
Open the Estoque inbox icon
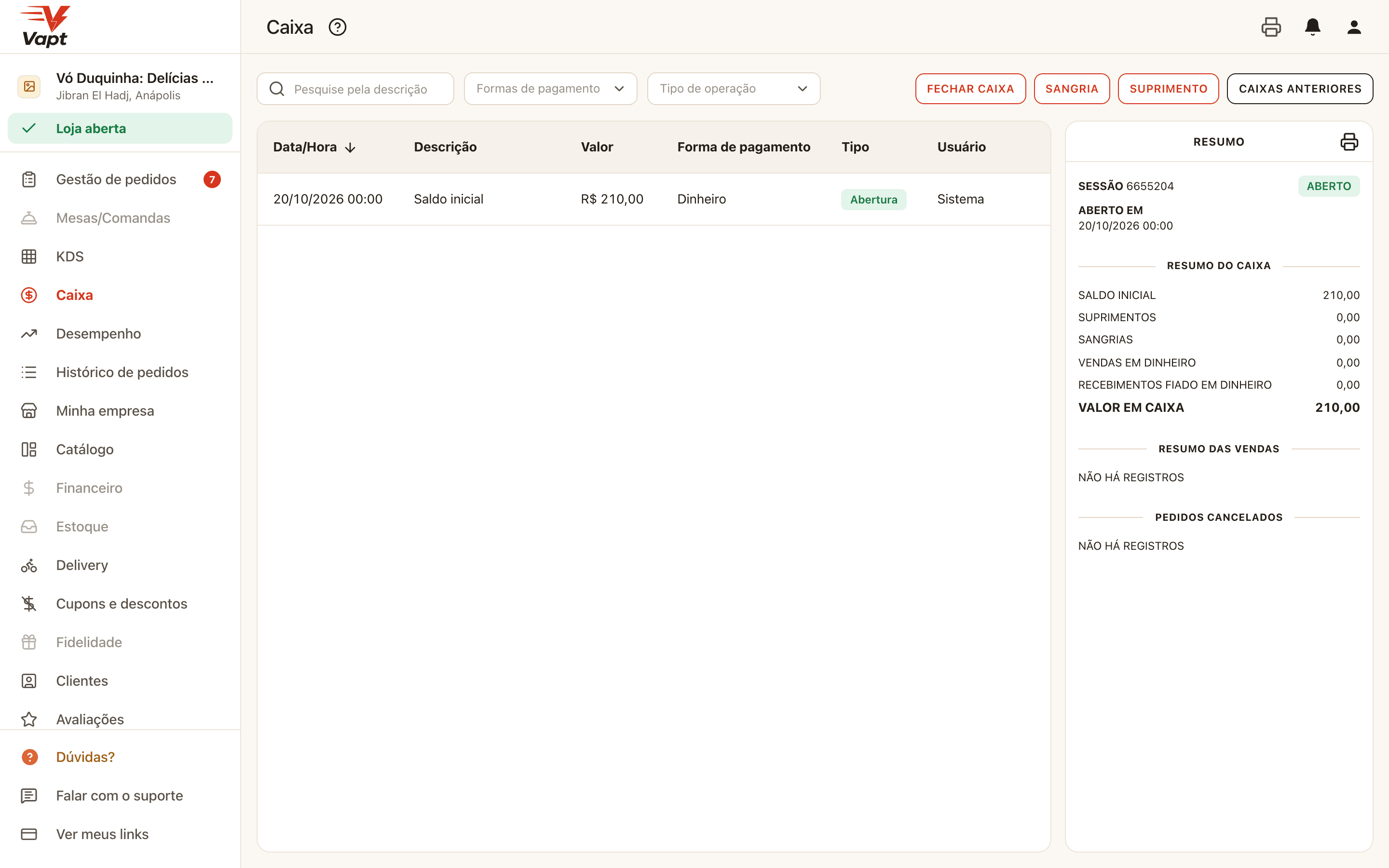click(x=29, y=526)
